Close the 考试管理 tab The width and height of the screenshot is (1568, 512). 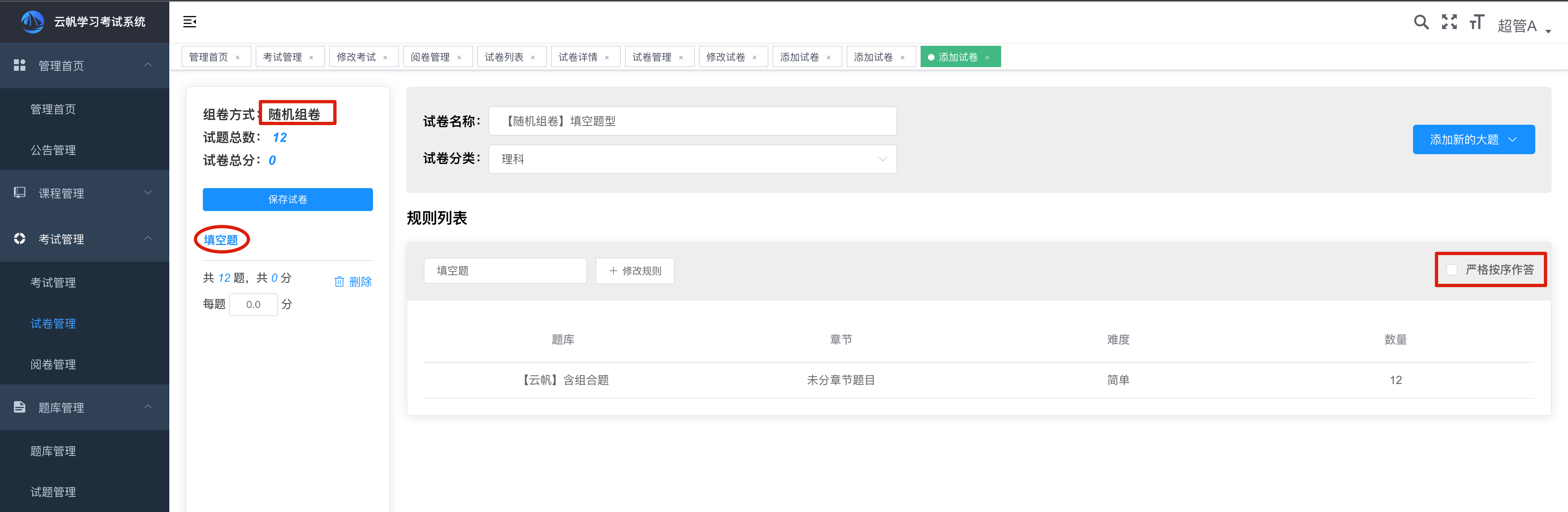pos(311,58)
